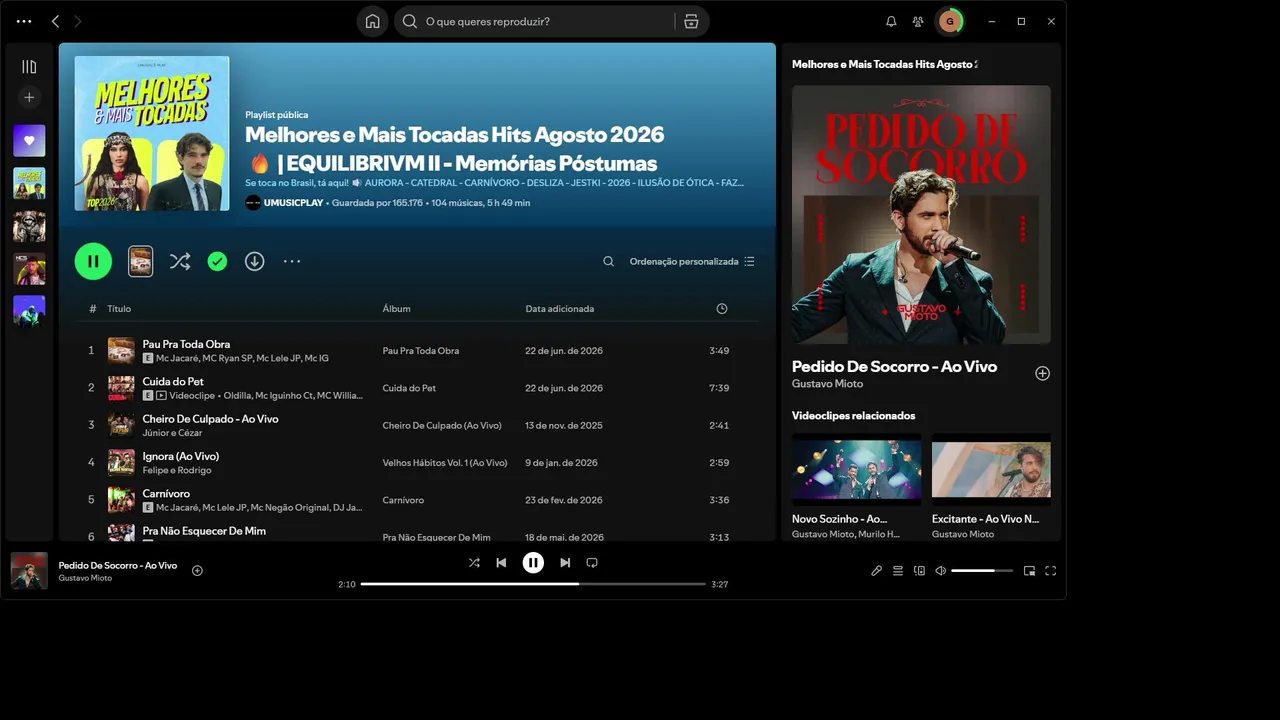Go to the Spotify Home screen

click(x=372, y=21)
